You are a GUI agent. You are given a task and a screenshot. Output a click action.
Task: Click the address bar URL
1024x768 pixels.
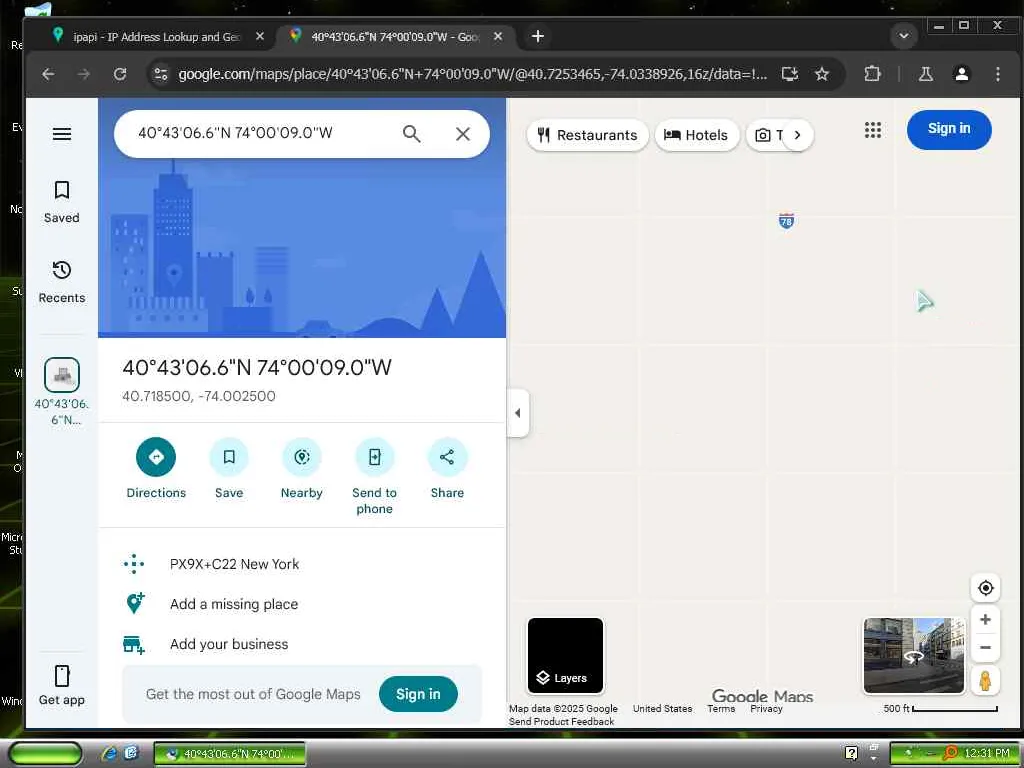473,74
